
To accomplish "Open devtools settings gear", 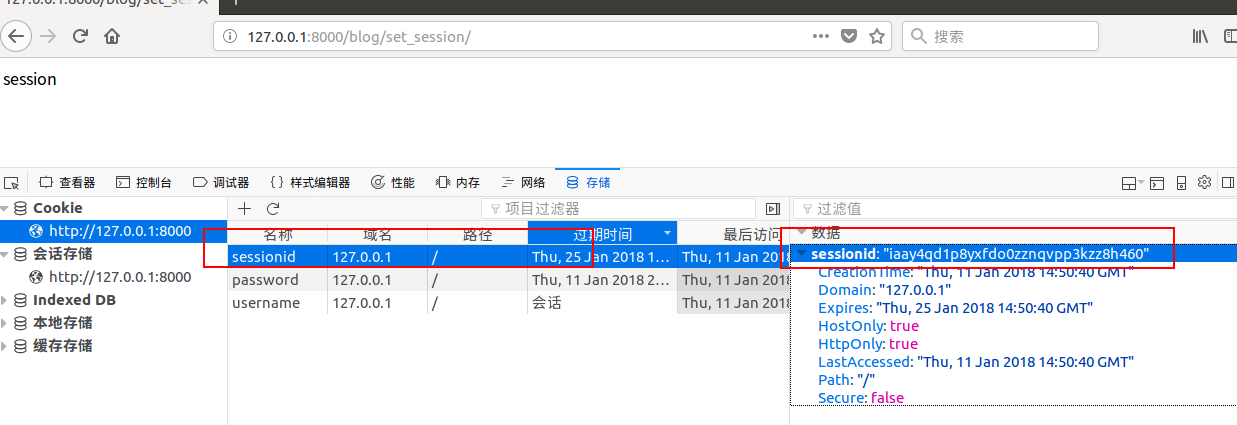I will coord(1204,183).
